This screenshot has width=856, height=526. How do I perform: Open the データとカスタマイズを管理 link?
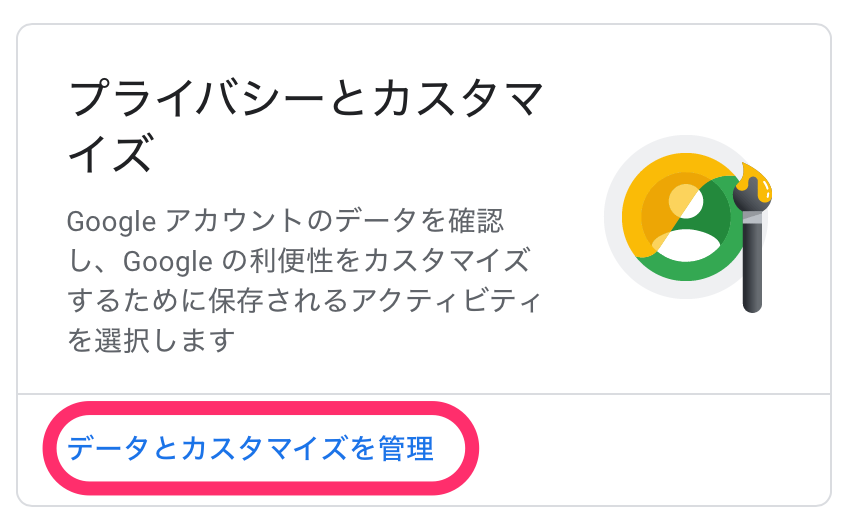[x=250, y=449]
